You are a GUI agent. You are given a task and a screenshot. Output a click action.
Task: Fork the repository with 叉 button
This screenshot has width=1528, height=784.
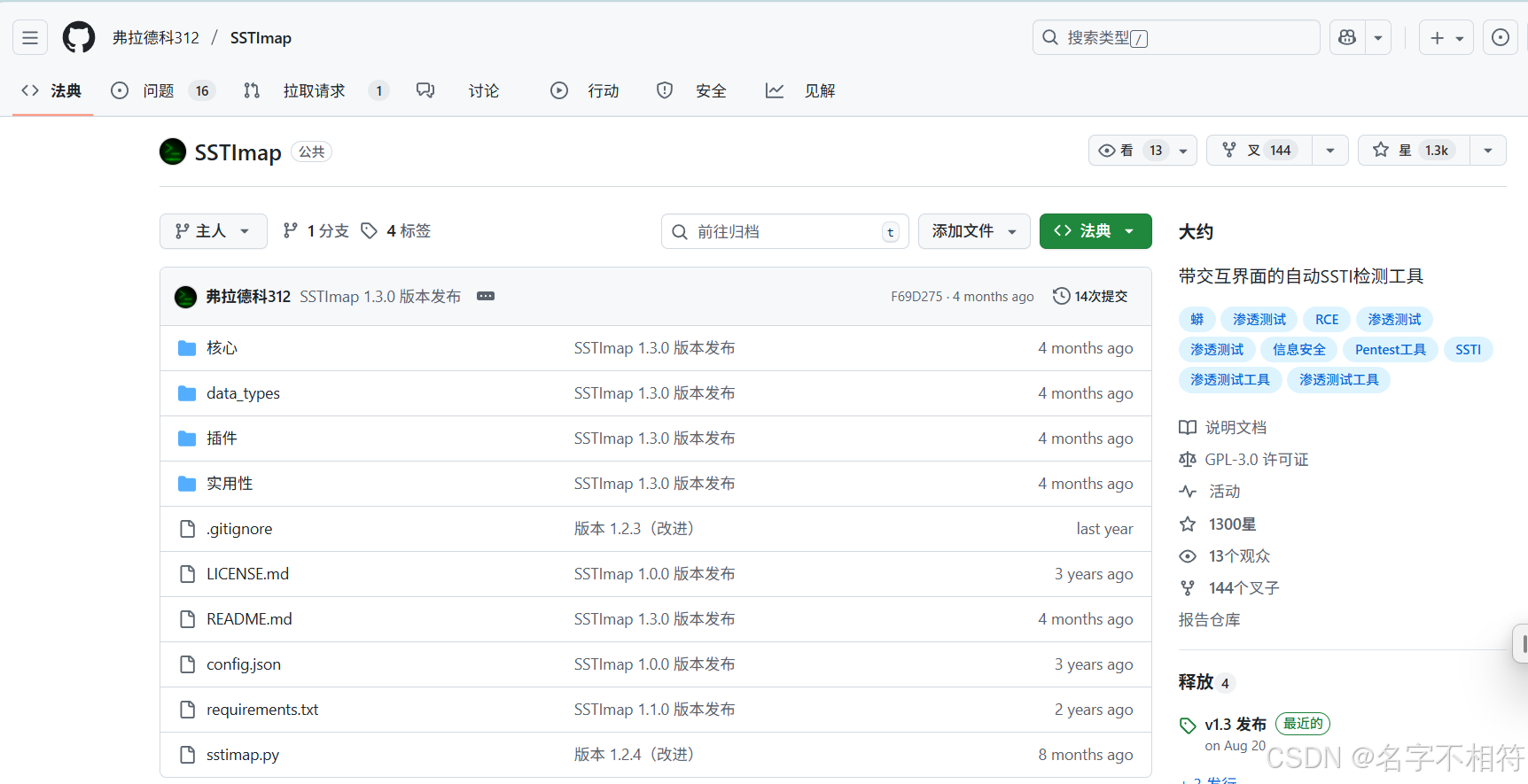[1259, 151]
